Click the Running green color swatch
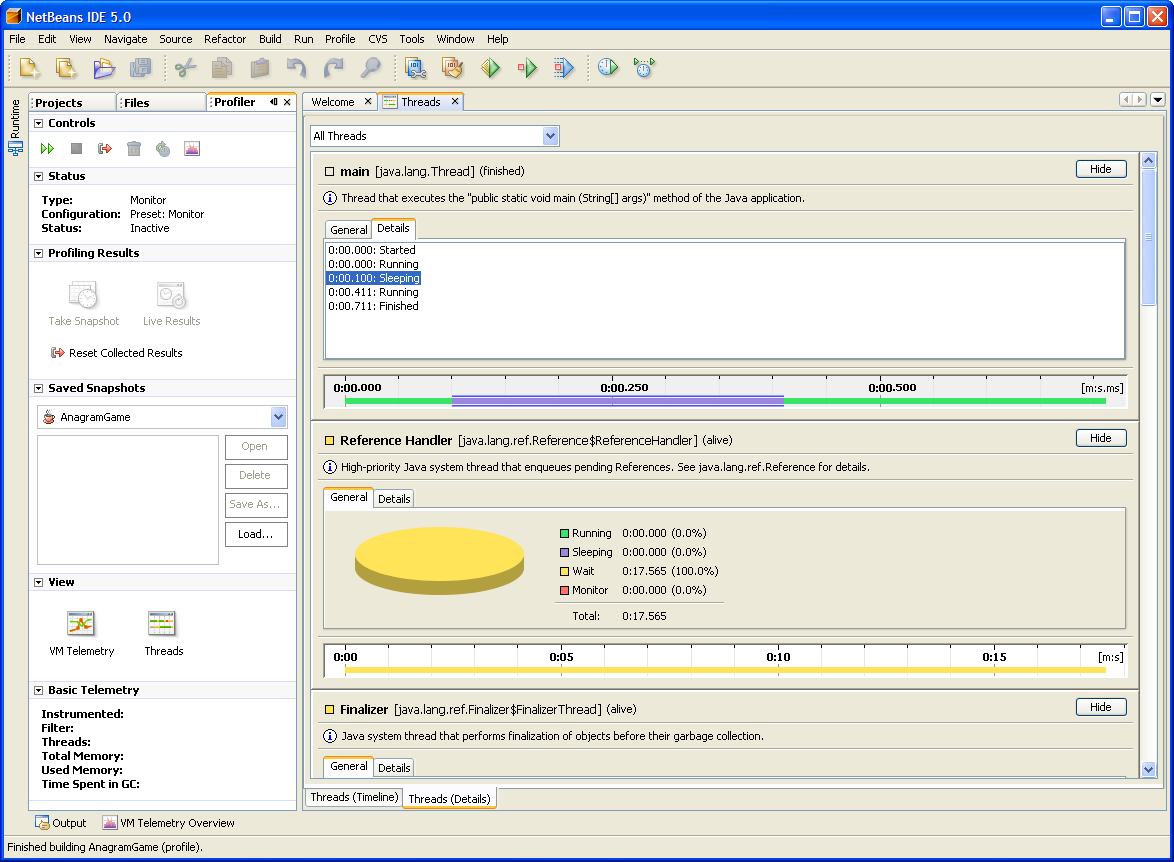 point(565,533)
